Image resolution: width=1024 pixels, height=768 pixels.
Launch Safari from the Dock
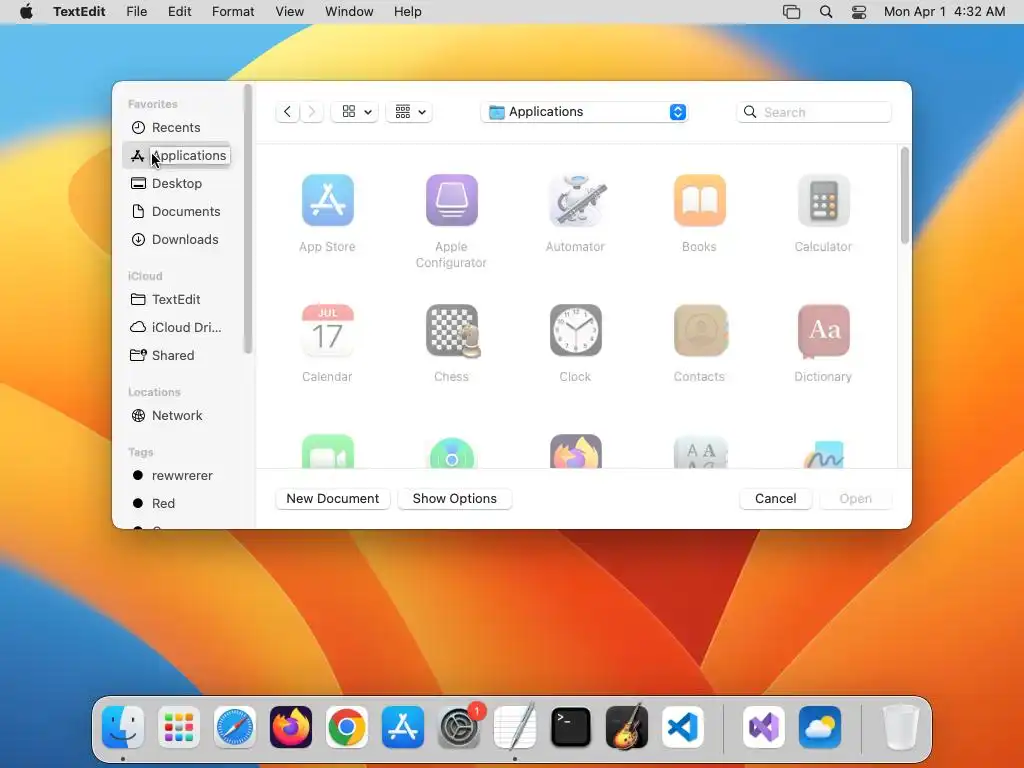tap(234, 727)
